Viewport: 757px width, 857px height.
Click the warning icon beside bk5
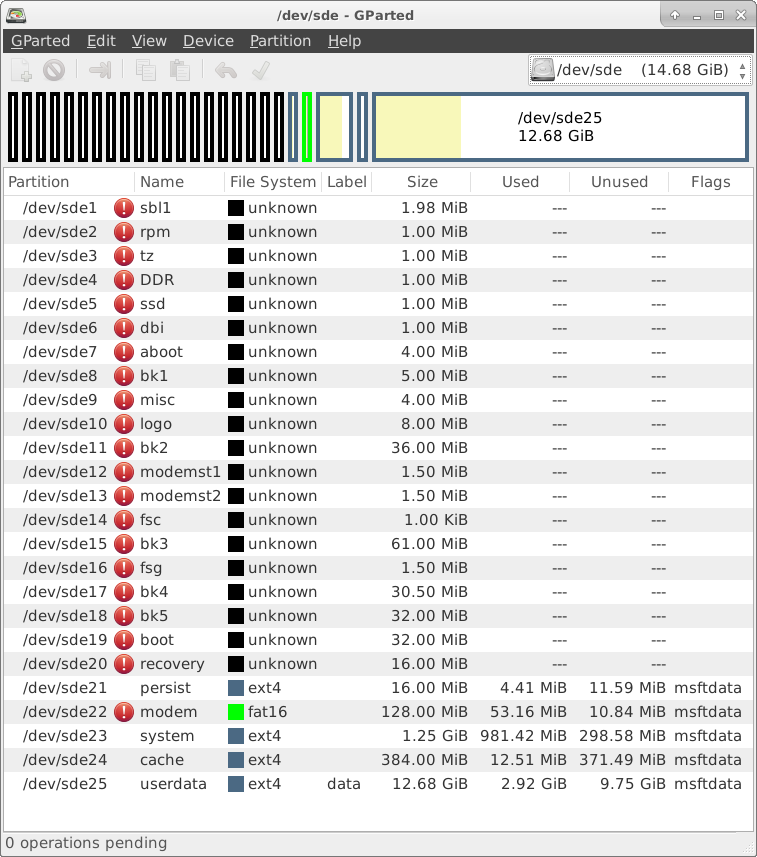coord(124,616)
